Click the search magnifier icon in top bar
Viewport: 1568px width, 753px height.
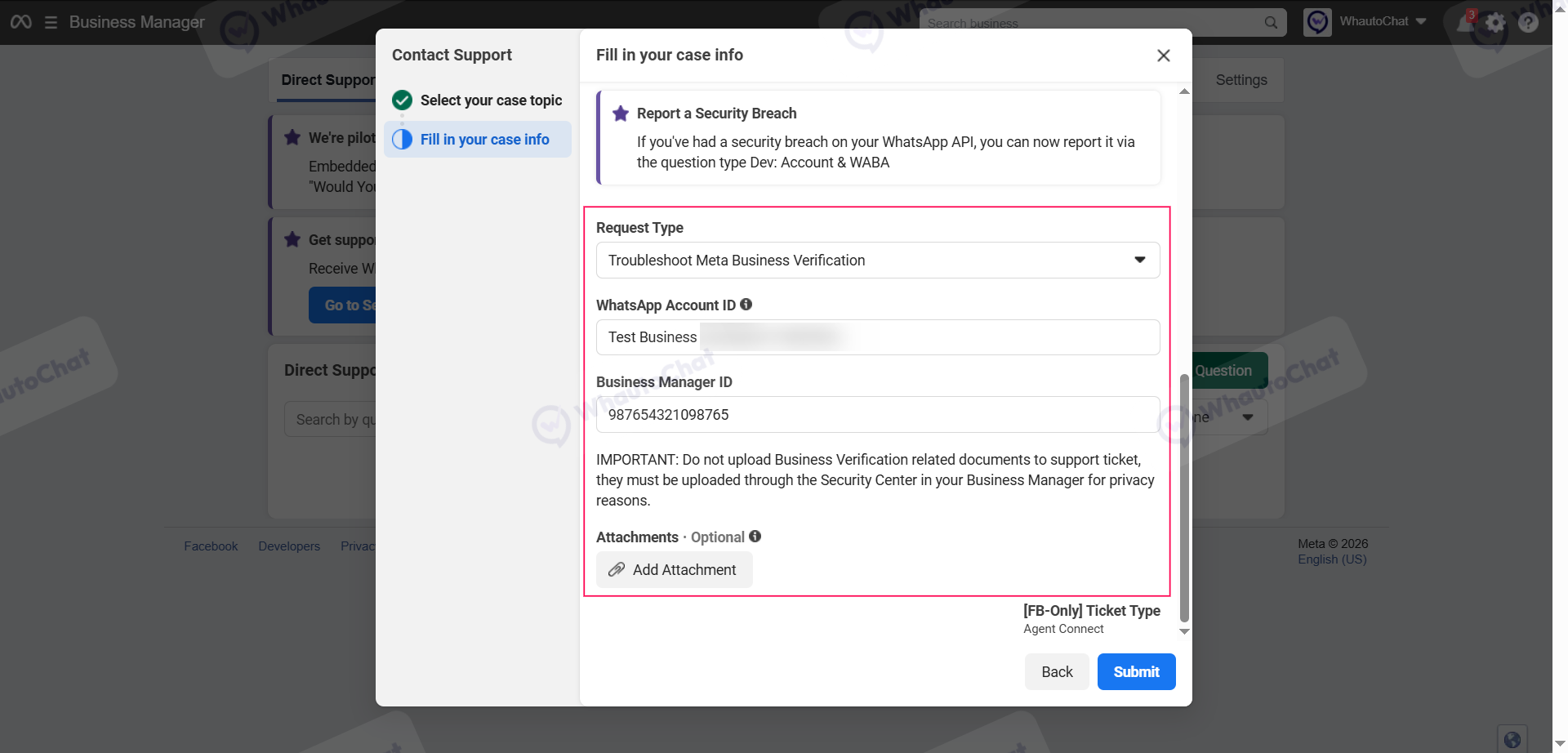1271,23
